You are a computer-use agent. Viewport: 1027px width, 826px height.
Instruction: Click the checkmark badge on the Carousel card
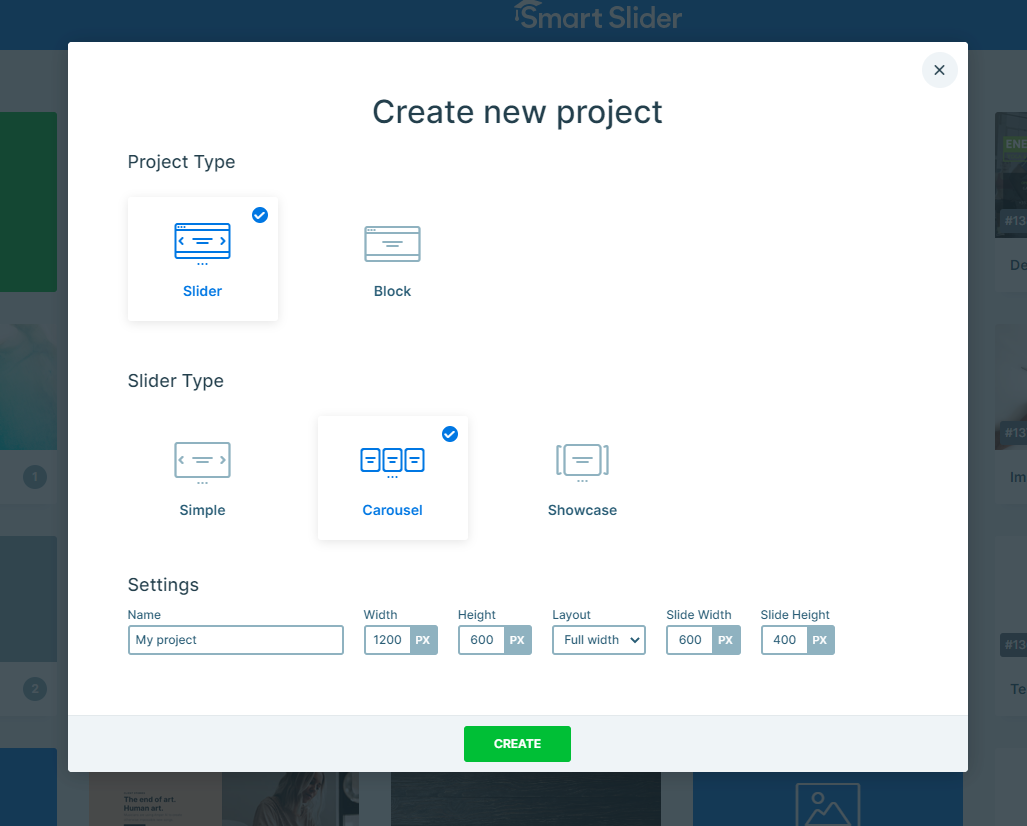(449, 434)
